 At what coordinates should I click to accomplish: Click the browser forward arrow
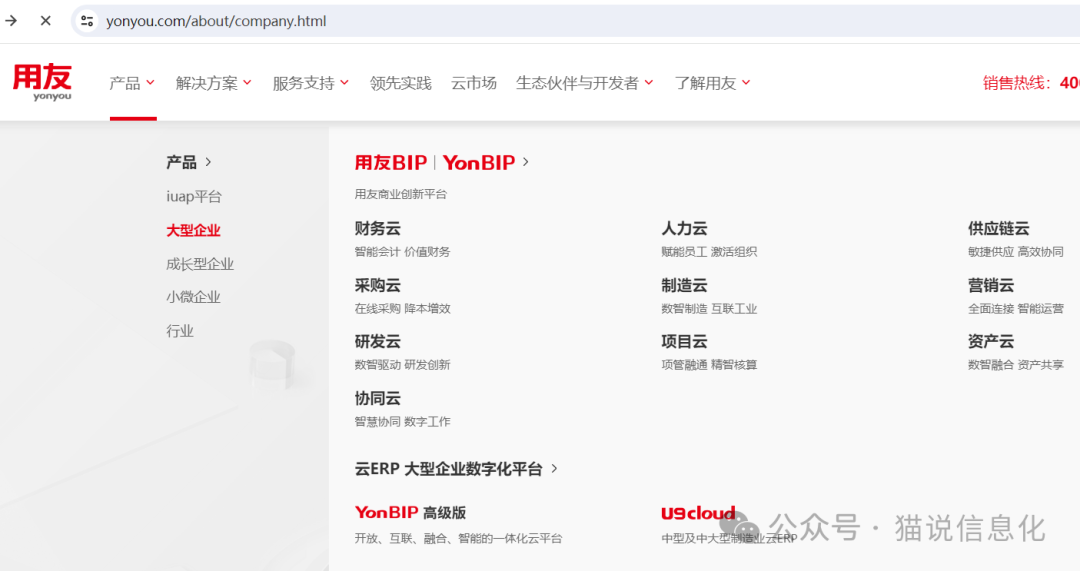[11, 21]
